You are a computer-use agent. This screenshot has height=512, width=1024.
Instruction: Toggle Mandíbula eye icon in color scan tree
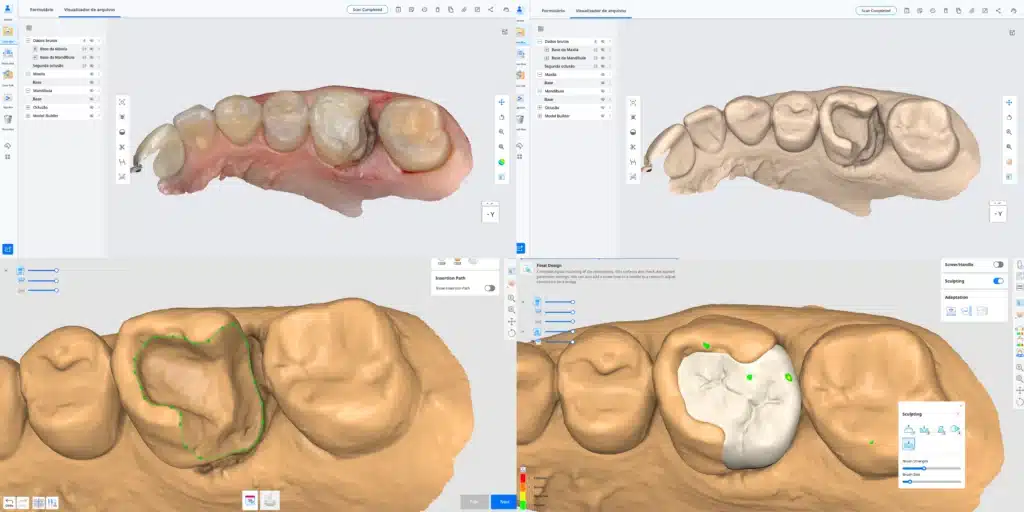91,91
